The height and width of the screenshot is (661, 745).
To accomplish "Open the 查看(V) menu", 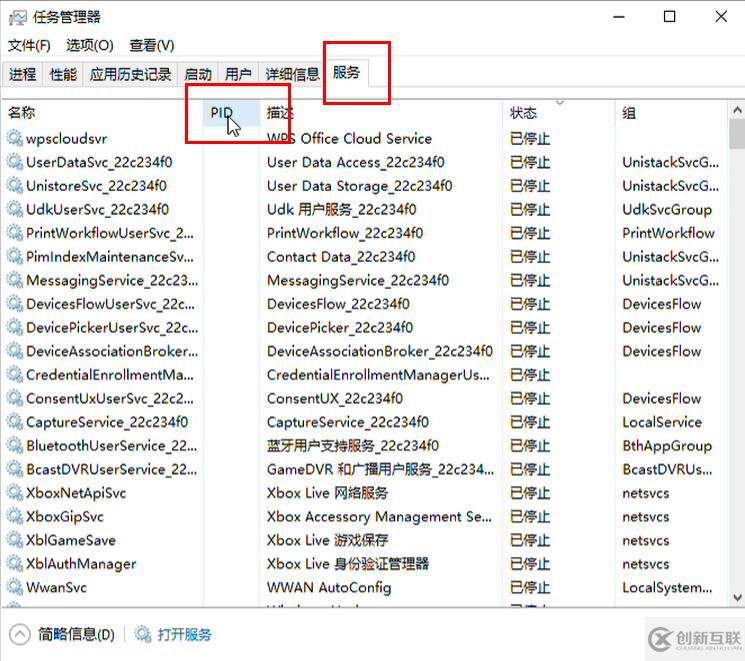I will pos(152,46).
